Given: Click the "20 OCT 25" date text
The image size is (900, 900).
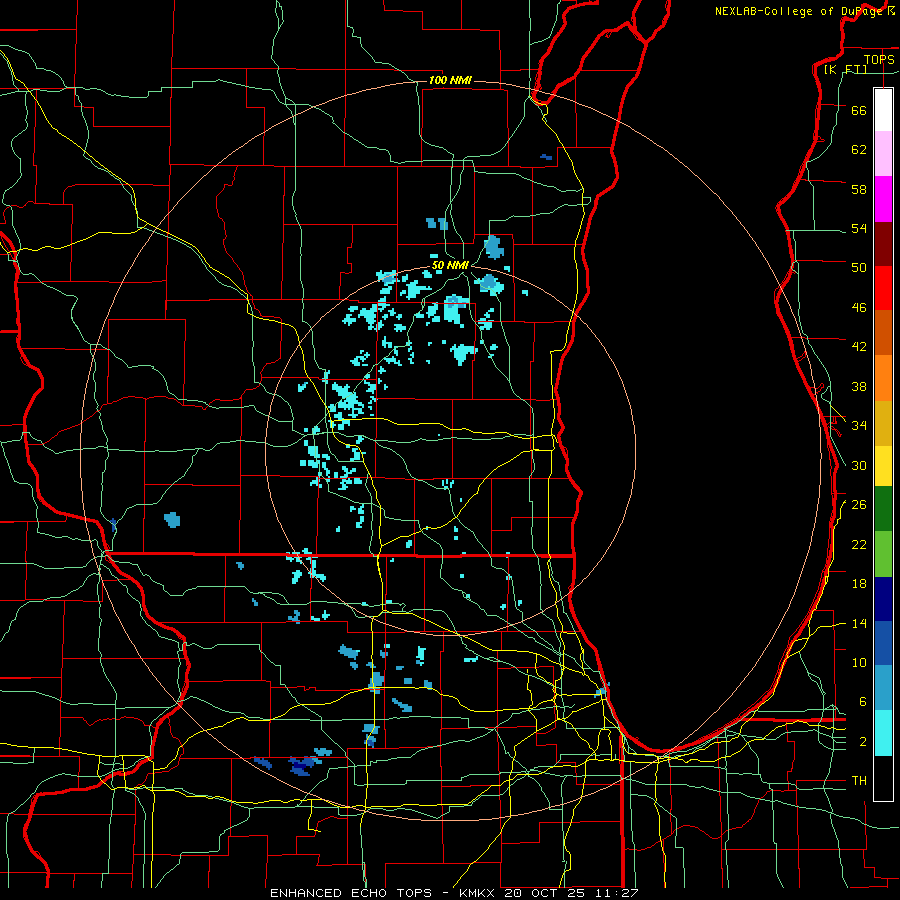Looking at the screenshot, I should (x=547, y=893).
